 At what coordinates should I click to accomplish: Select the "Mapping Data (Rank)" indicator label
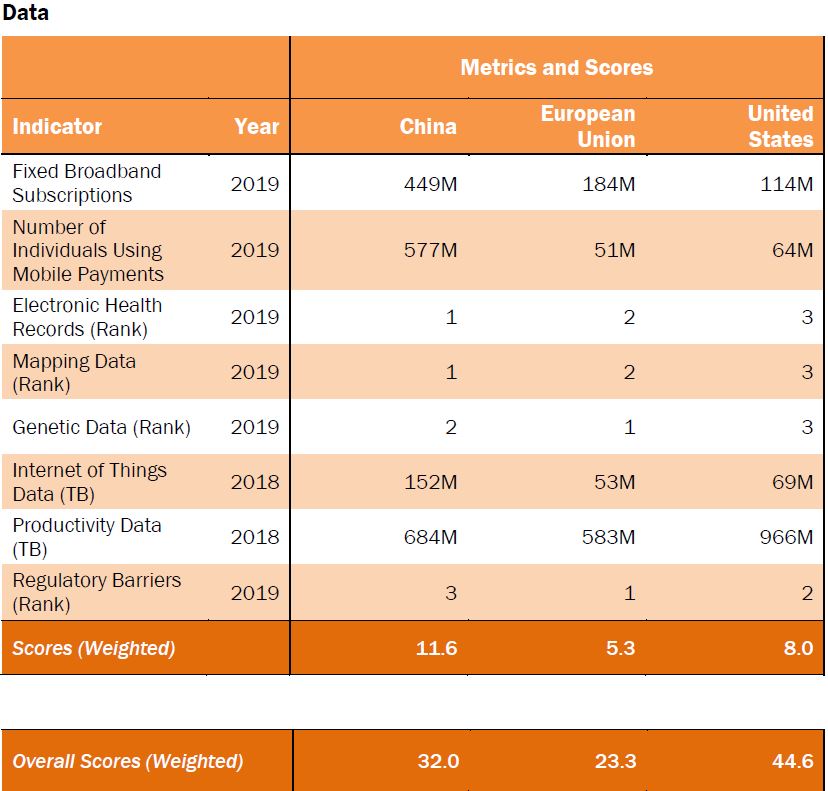(x=74, y=372)
